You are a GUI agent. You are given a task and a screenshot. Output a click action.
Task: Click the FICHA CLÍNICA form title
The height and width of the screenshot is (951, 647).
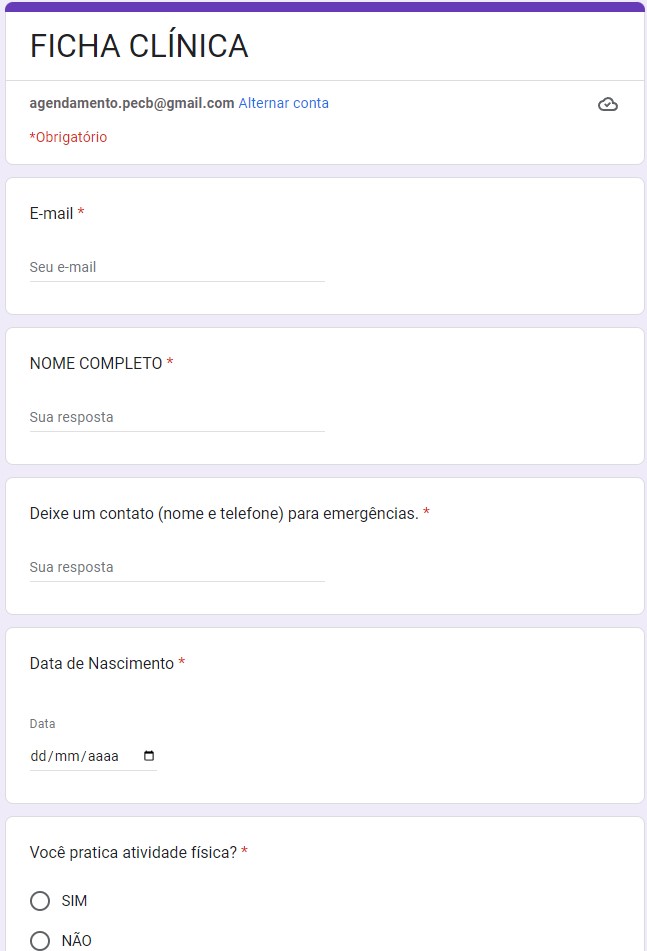pos(139,46)
